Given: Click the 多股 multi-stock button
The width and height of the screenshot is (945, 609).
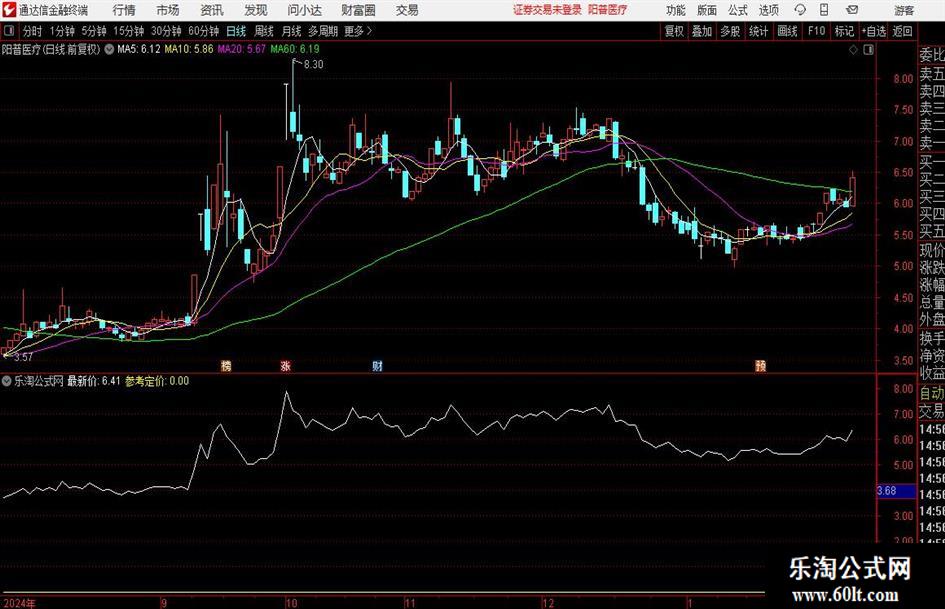Looking at the screenshot, I should (x=730, y=31).
